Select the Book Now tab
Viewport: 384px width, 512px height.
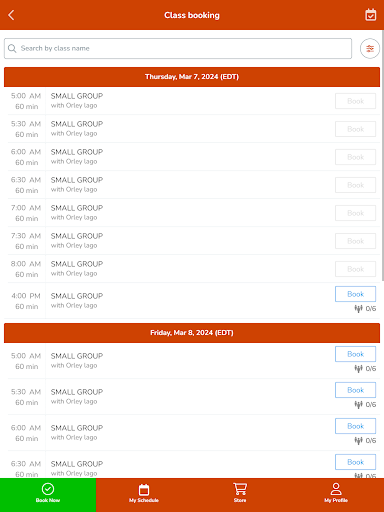48,495
